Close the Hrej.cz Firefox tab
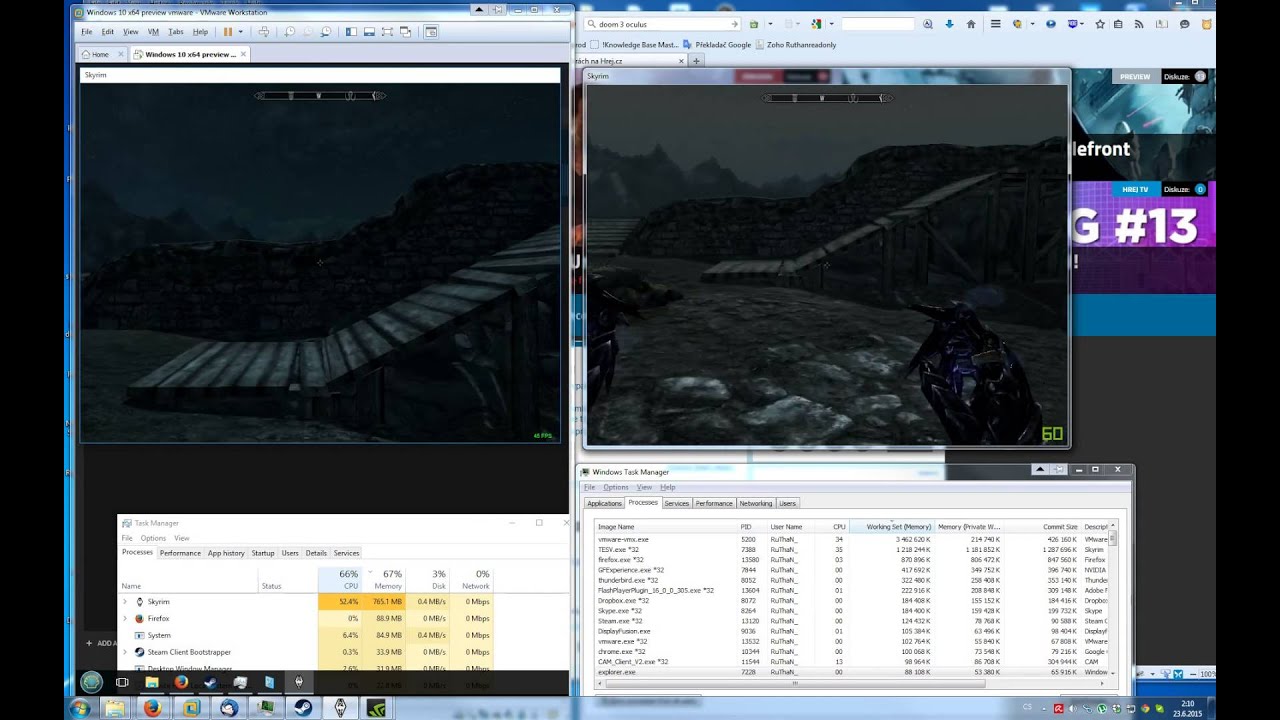 click(x=682, y=61)
